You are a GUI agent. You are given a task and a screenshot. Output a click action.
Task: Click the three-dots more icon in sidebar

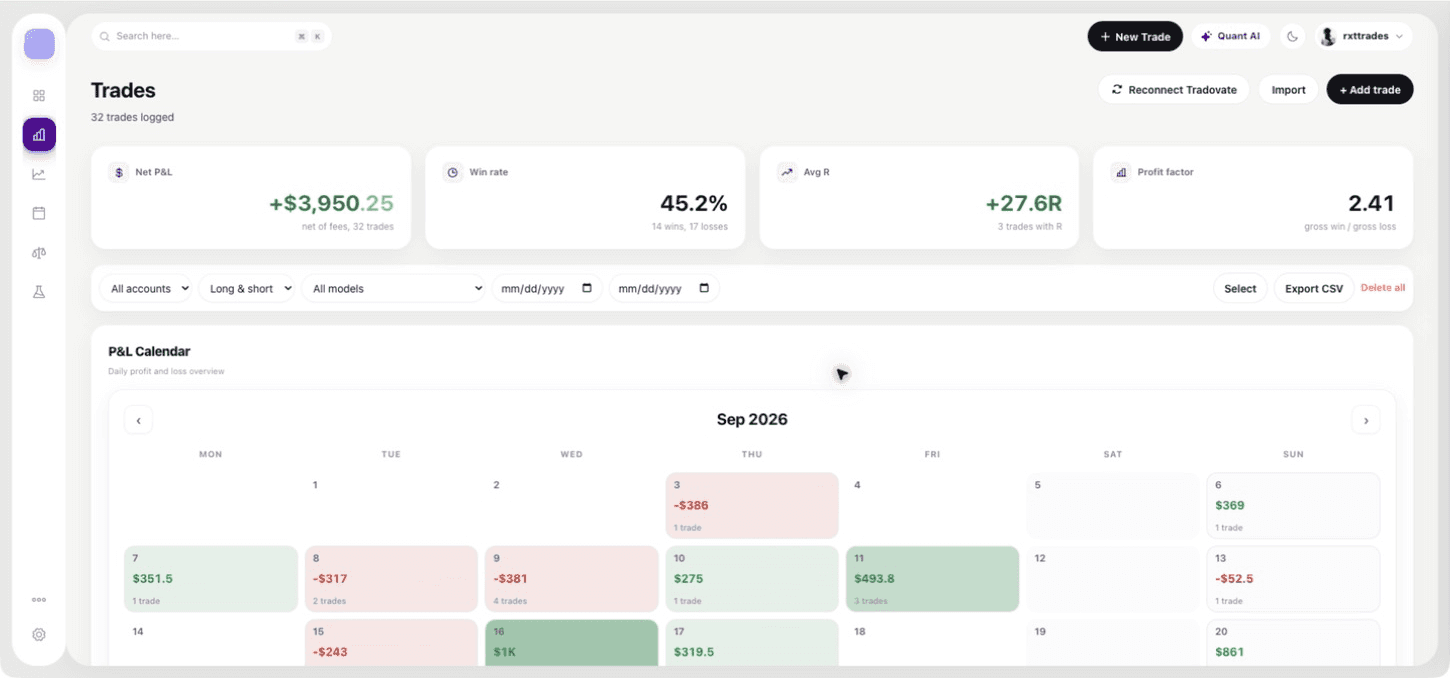click(x=39, y=600)
